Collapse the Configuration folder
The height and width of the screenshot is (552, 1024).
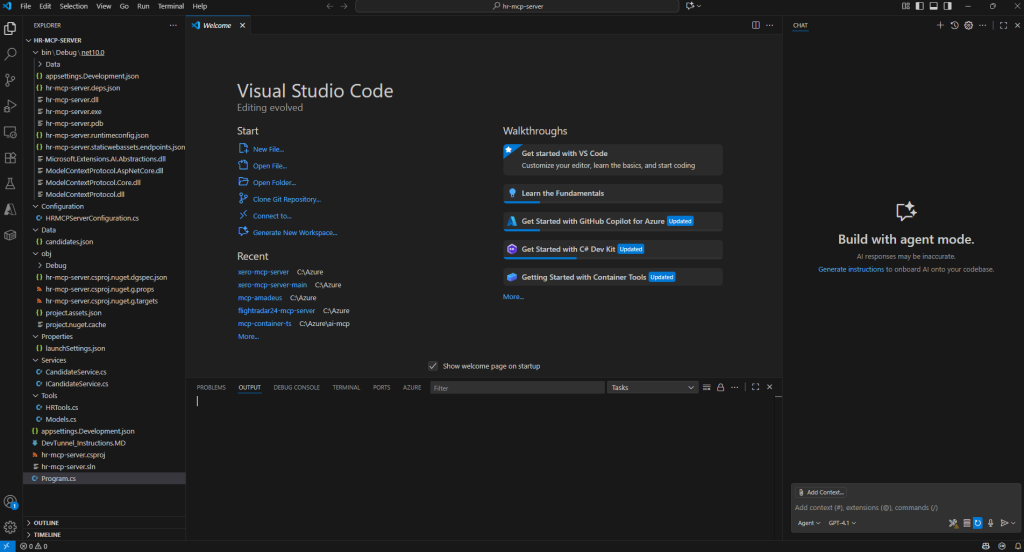(62, 206)
